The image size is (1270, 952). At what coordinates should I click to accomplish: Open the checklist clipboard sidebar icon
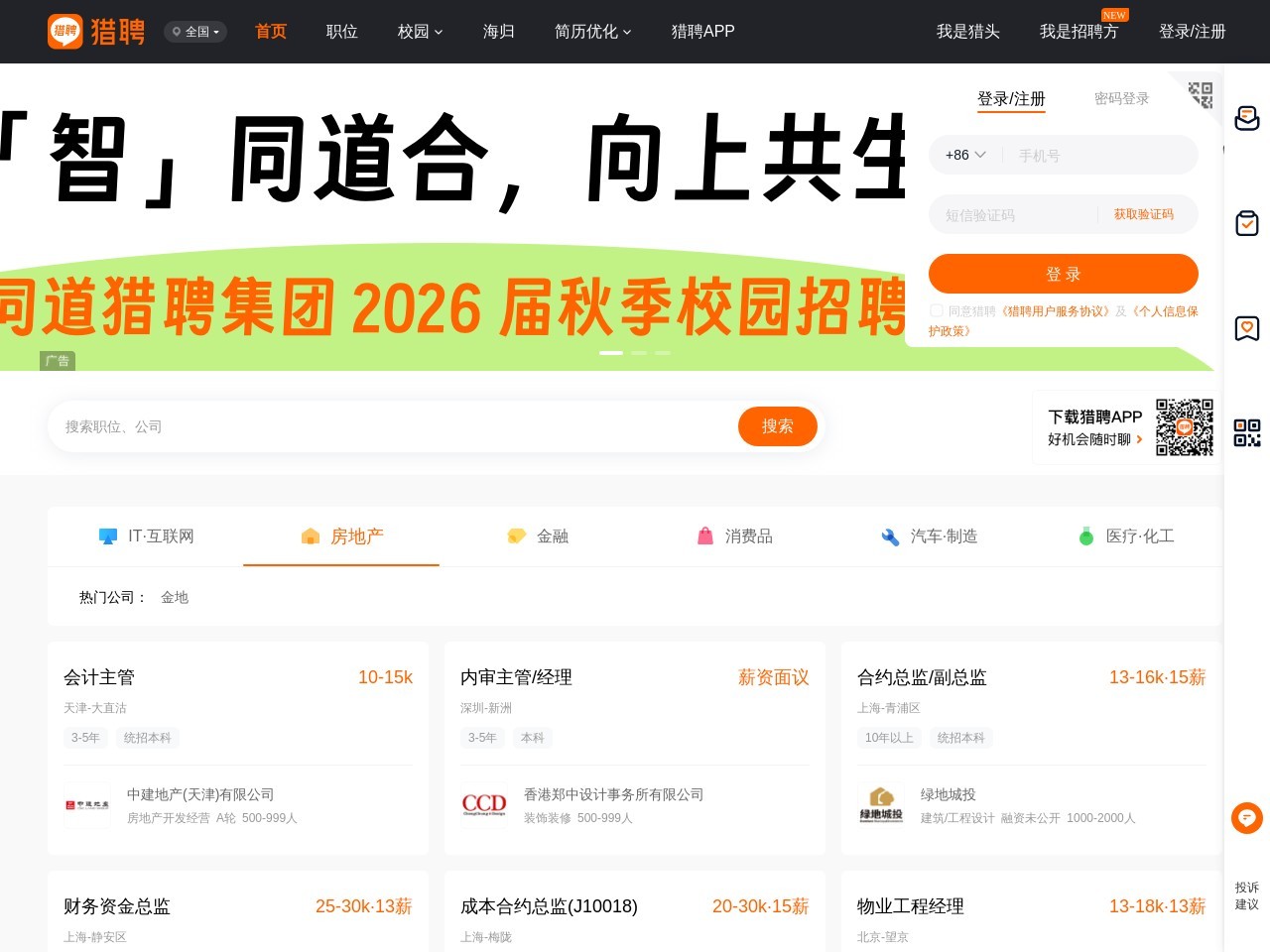tap(1246, 223)
